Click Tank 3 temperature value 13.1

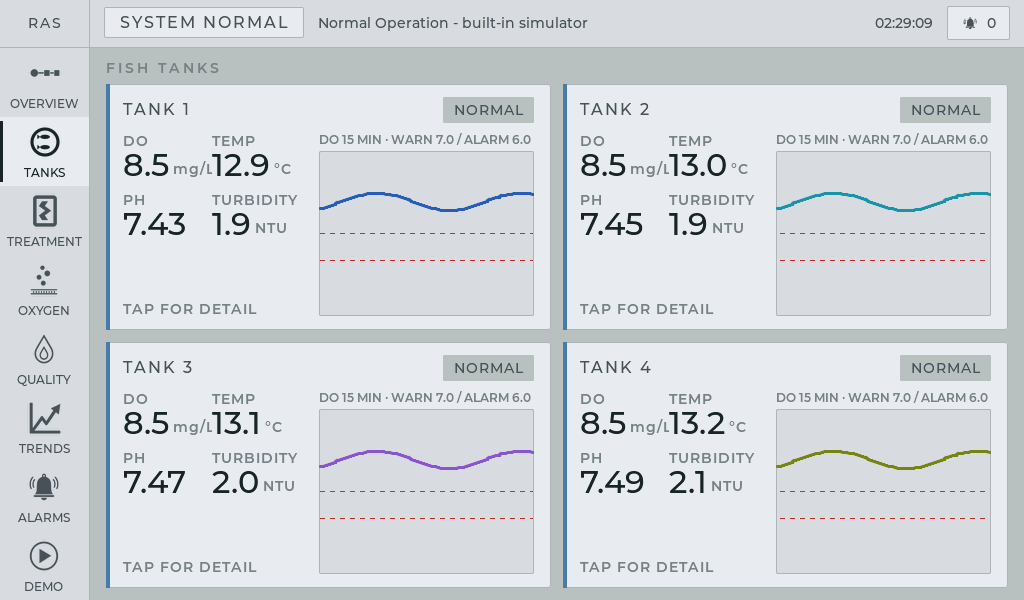click(236, 423)
